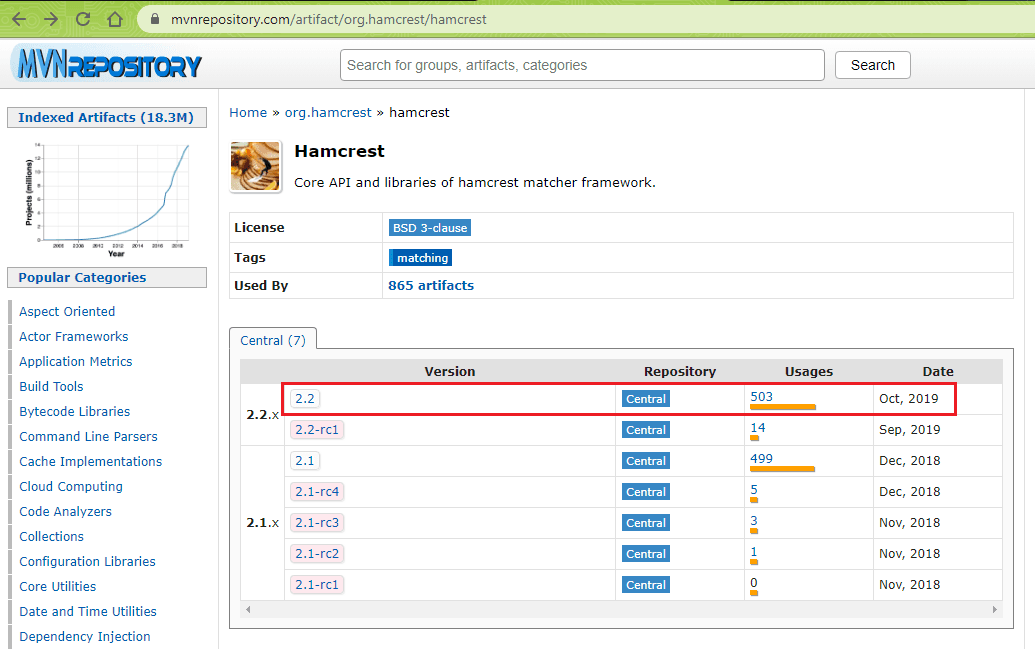Reload the page with refresh icon

point(83,19)
